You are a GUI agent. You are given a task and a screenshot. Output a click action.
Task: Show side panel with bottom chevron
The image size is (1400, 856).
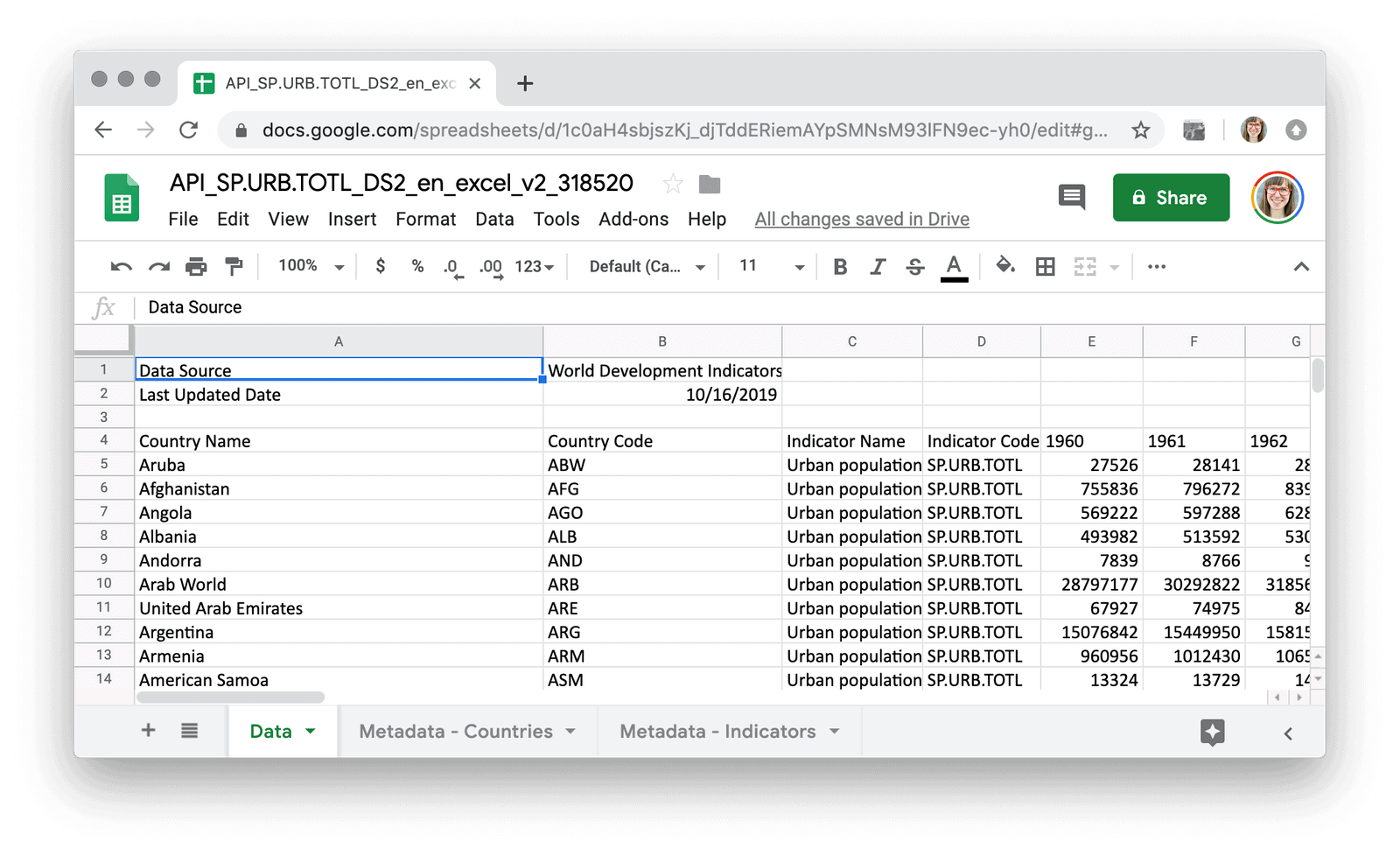coord(1288,733)
